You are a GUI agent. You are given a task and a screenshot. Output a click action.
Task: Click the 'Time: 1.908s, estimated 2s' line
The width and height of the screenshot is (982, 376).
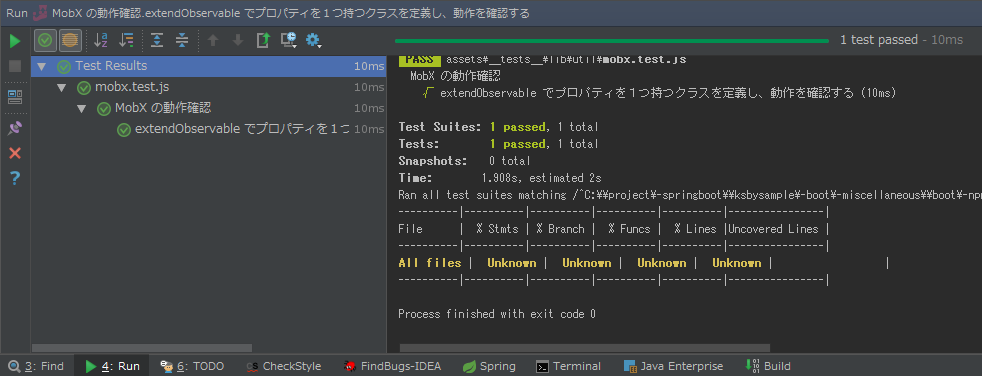coord(500,178)
